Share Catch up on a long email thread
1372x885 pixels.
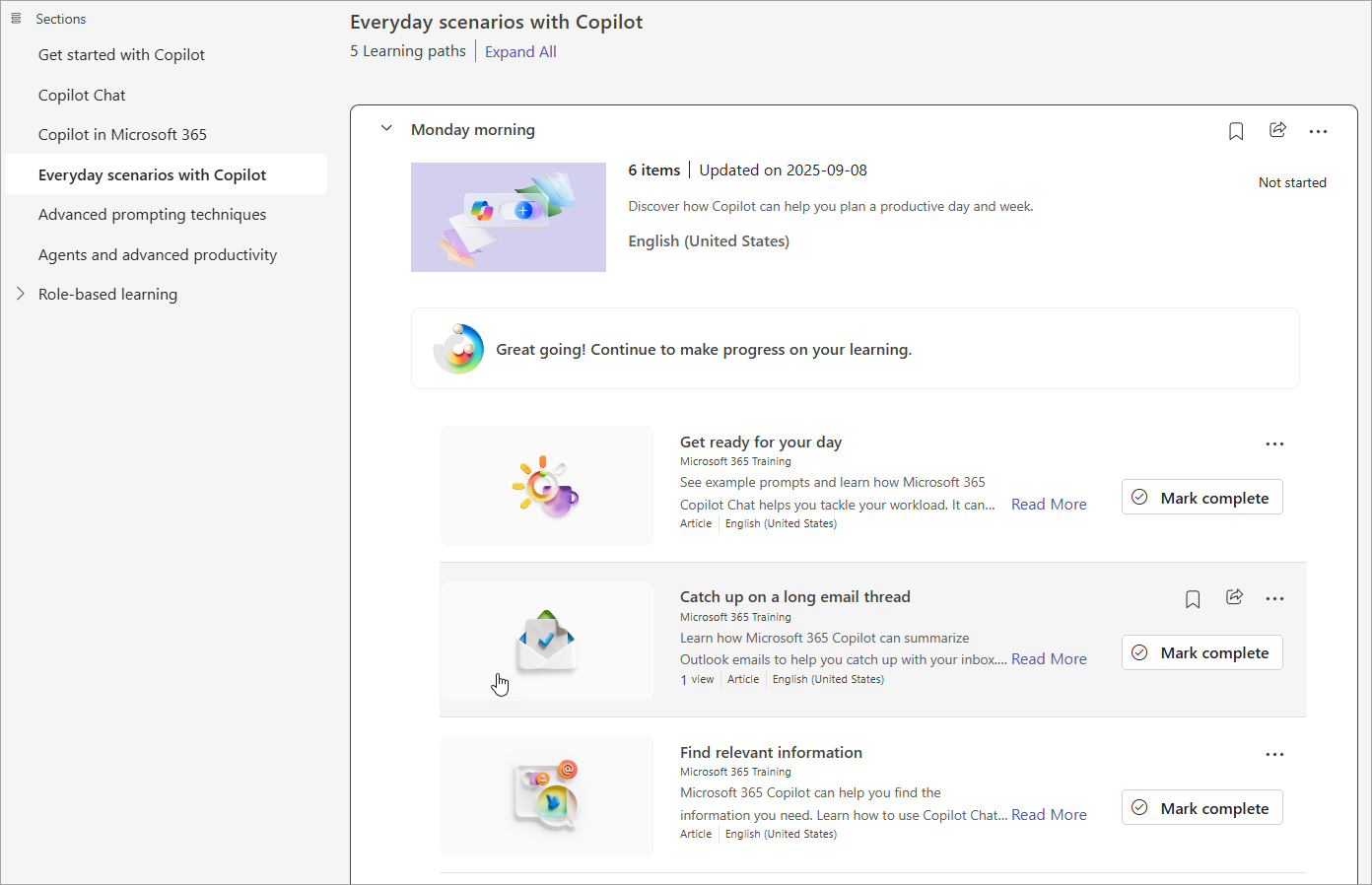[1234, 597]
